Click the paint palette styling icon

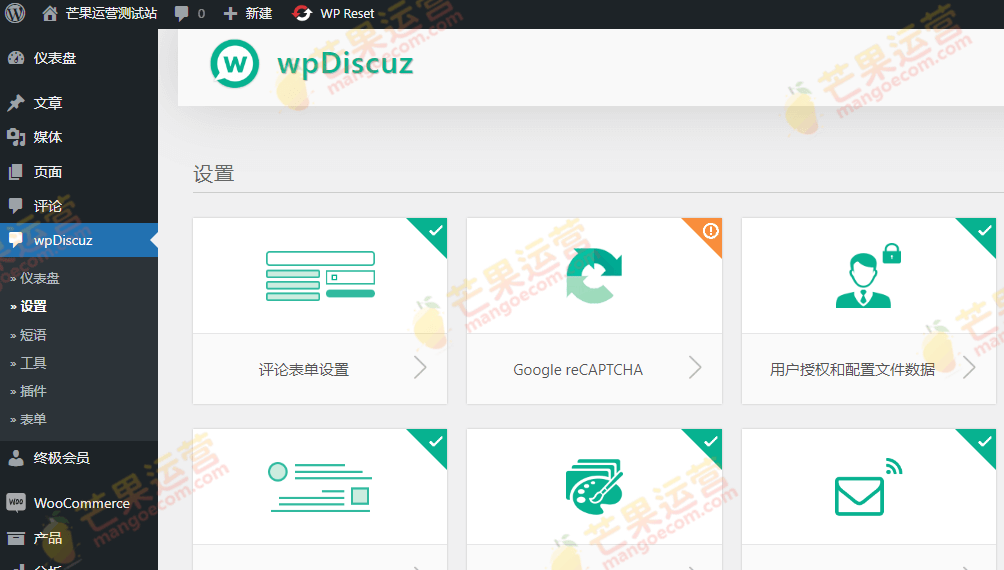click(594, 487)
